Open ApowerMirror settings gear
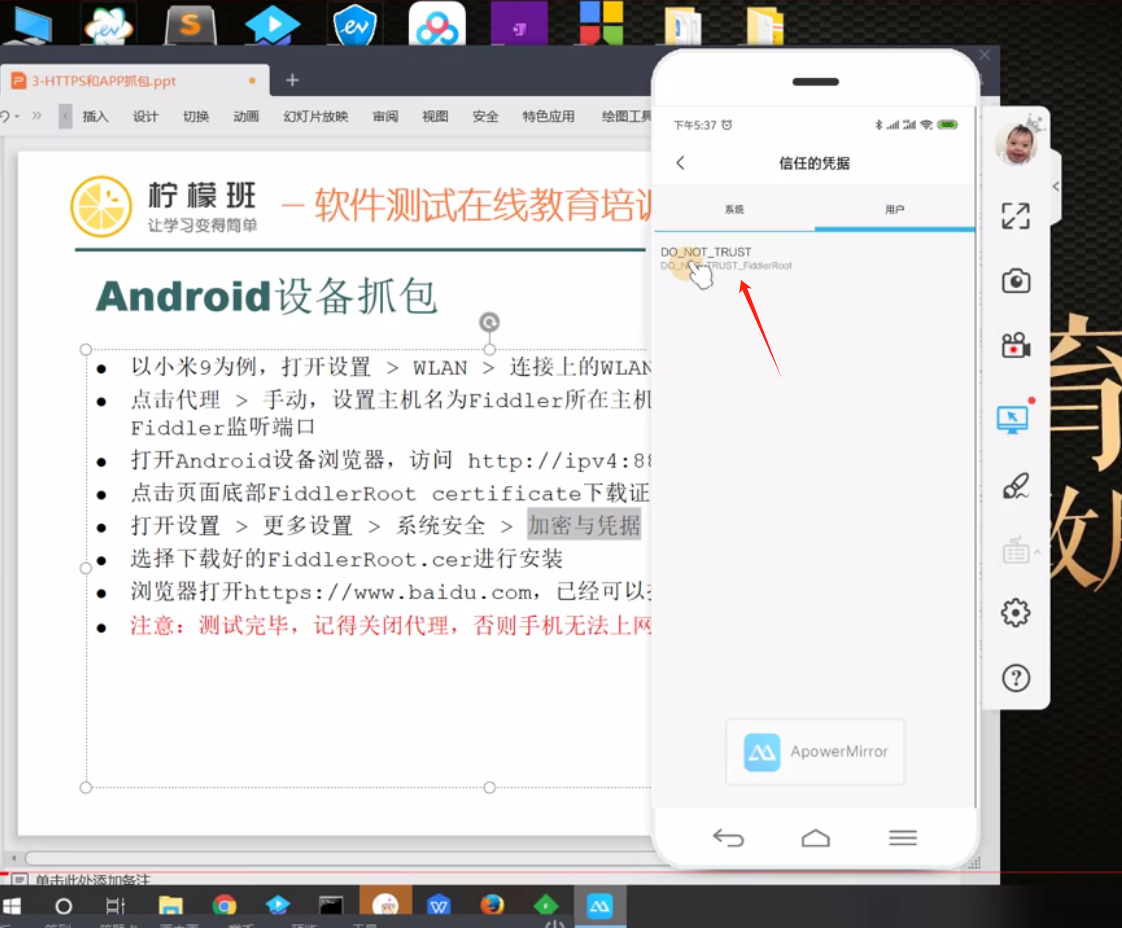This screenshot has width=1122, height=928. tap(1015, 613)
